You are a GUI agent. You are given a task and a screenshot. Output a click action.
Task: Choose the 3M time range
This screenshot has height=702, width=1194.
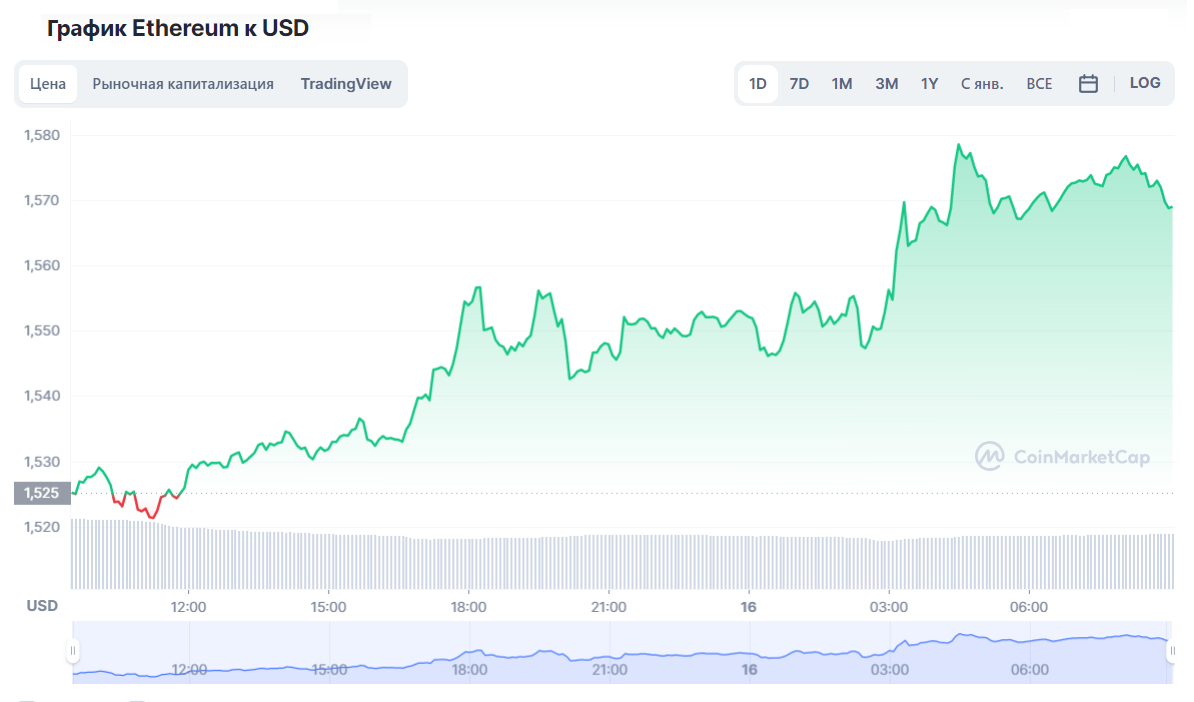click(886, 84)
